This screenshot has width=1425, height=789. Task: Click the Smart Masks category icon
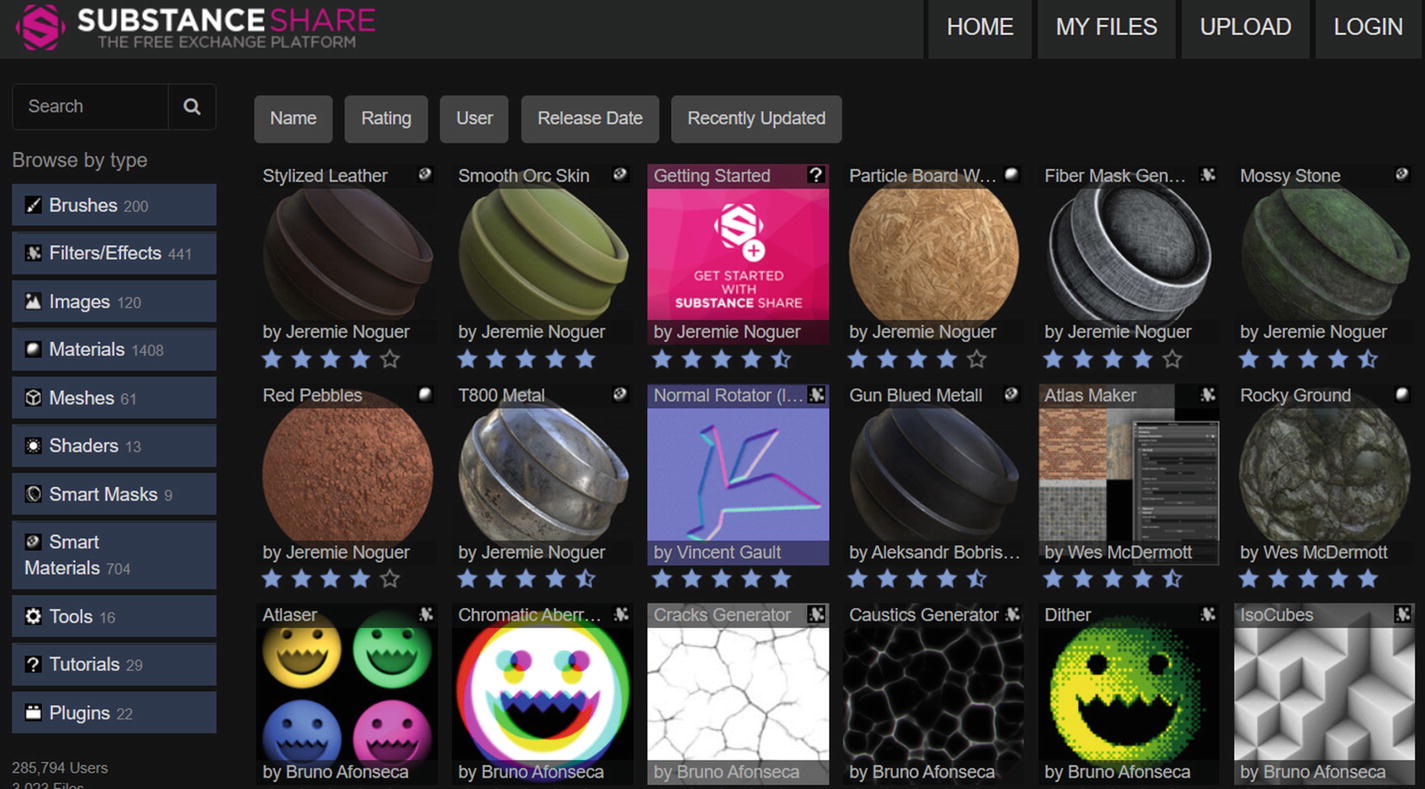[x=33, y=494]
